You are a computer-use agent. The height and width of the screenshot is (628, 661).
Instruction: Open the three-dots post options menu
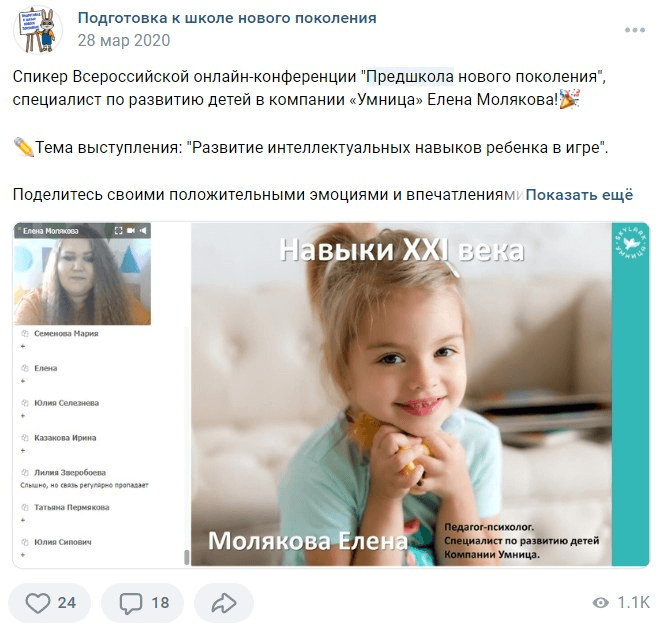pos(635,30)
